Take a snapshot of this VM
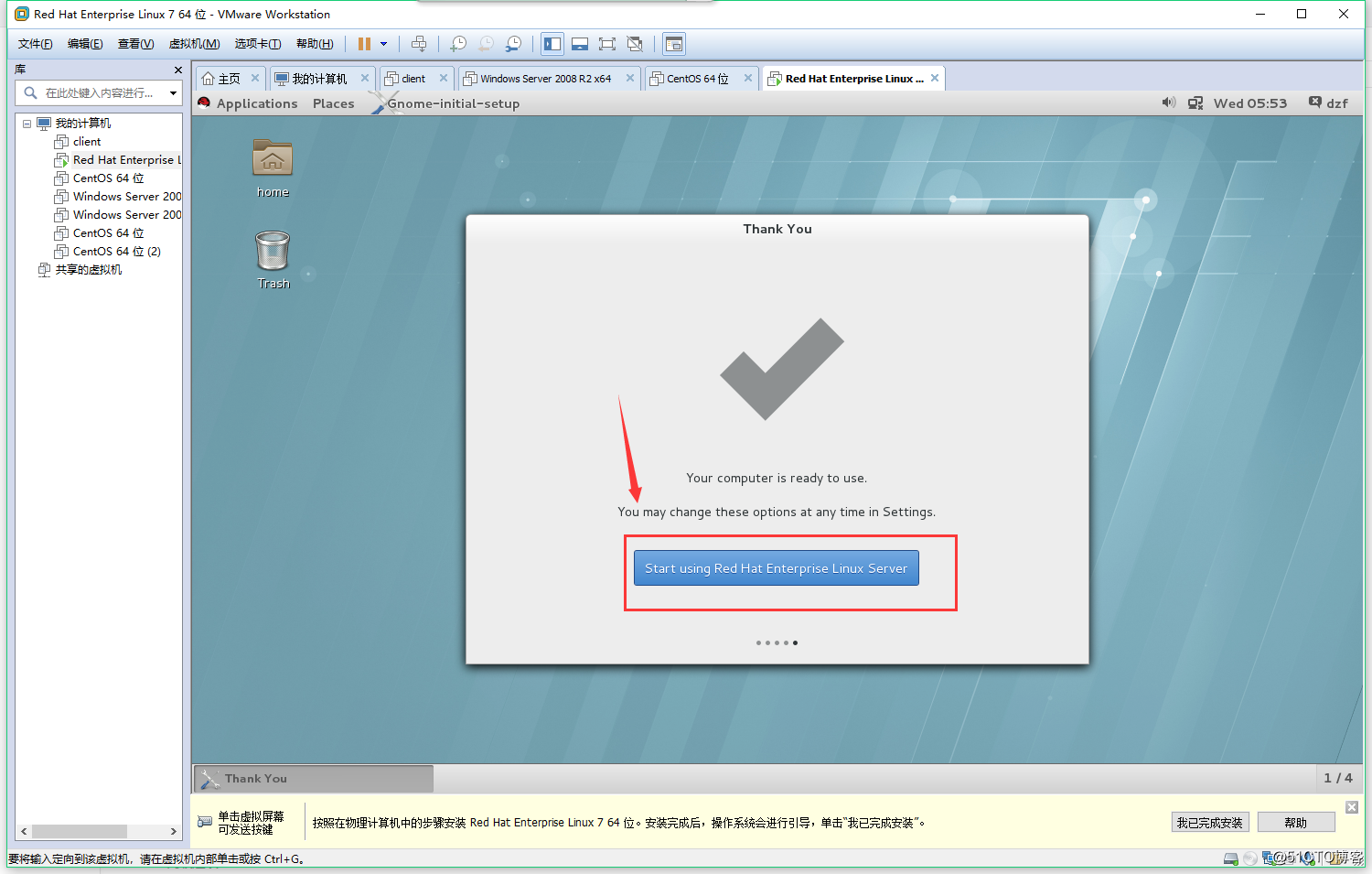This screenshot has width=1372, height=874. point(458,44)
